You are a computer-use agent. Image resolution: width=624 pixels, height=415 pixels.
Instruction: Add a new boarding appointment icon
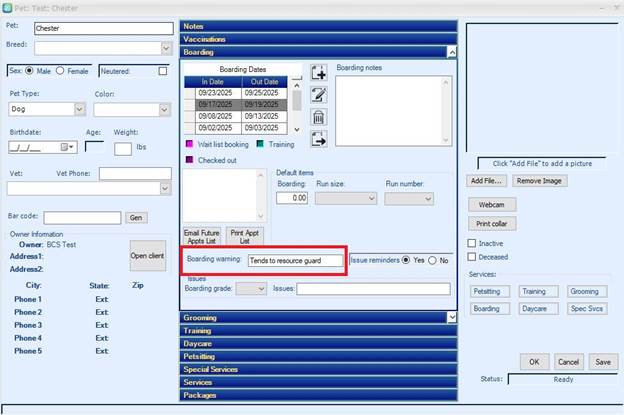[x=319, y=73]
